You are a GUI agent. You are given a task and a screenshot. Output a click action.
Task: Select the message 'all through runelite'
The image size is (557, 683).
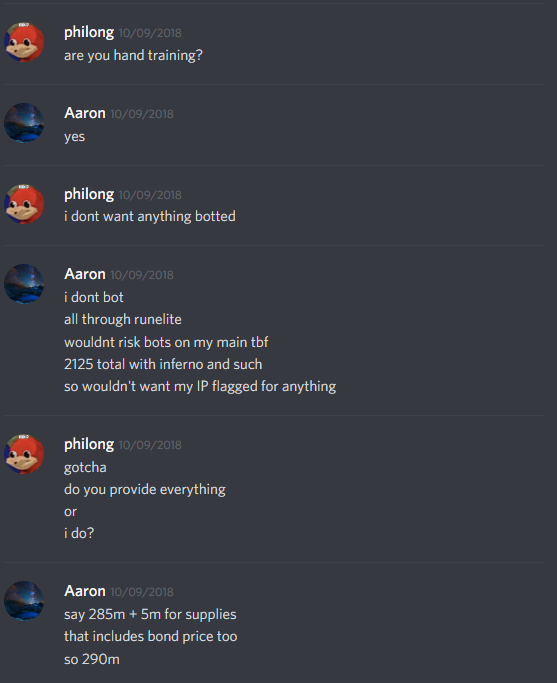pyautogui.click(x=123, y=319)
